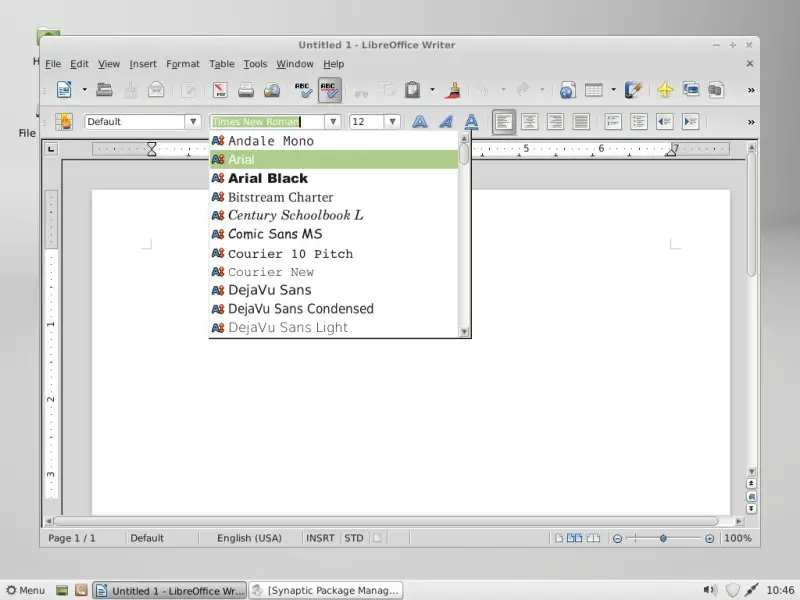This screenshot has height=600, width=800.
Task: Set paragraph alignment to right
Action: pyautogui.click(x=555, y=121)
